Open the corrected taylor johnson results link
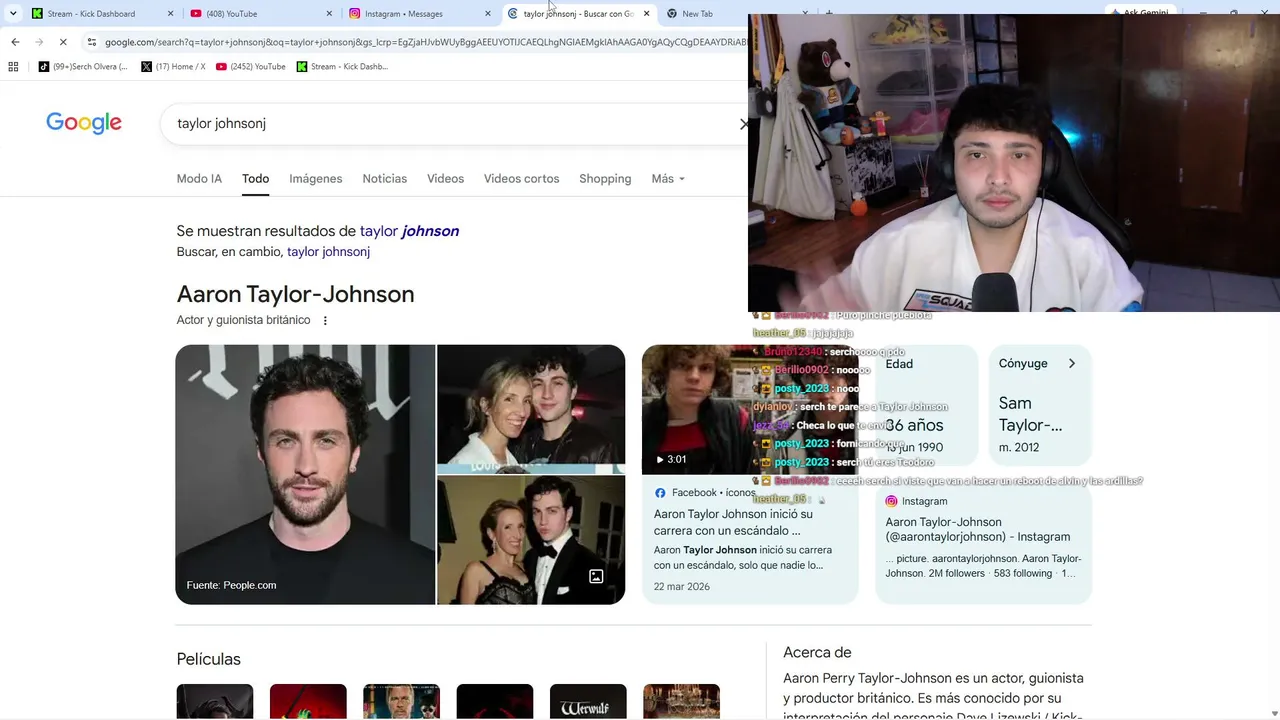Screen dimensions: 1280x720 (x=409, y=231)
